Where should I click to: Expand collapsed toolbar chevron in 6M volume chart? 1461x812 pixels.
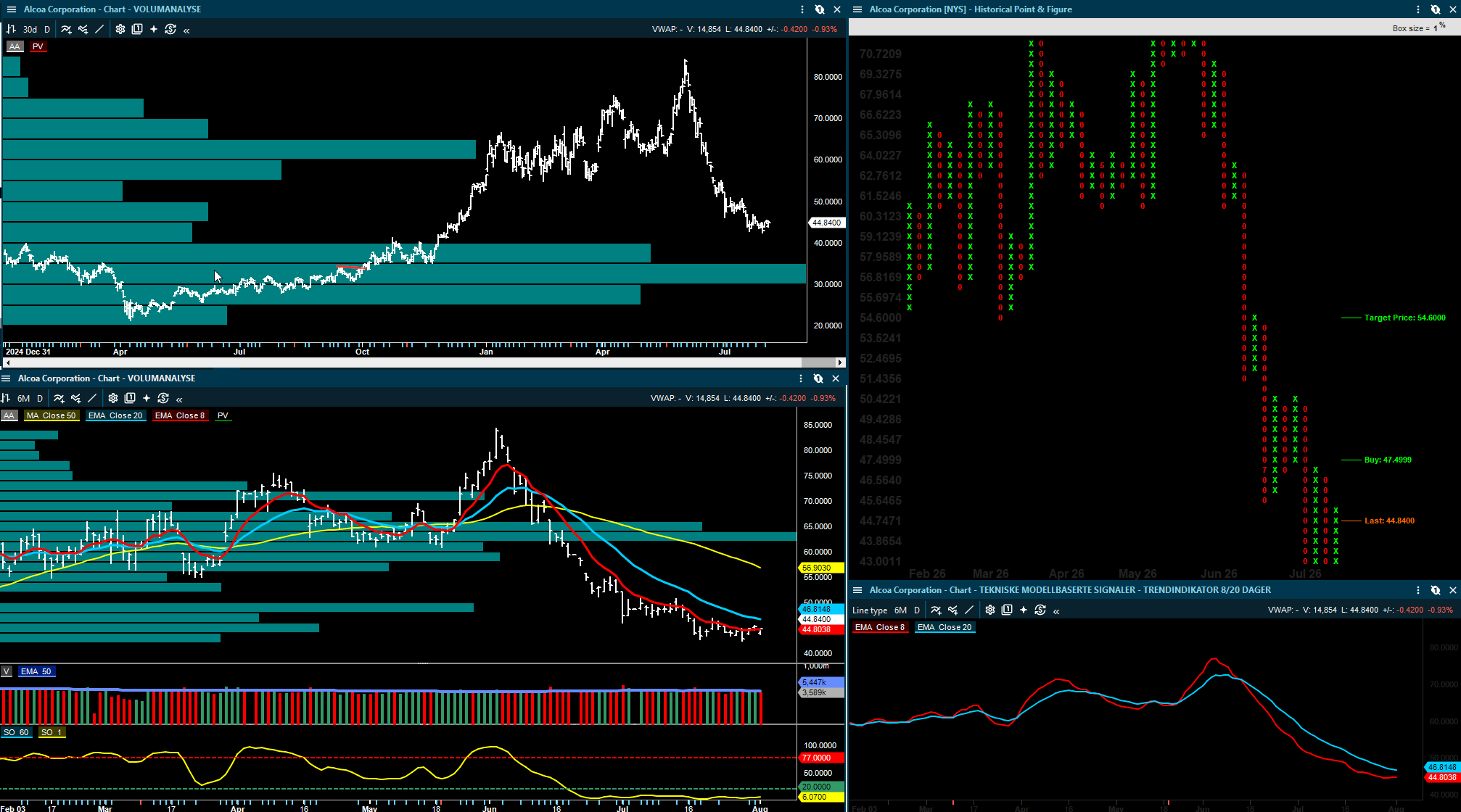tap(179, 399)
